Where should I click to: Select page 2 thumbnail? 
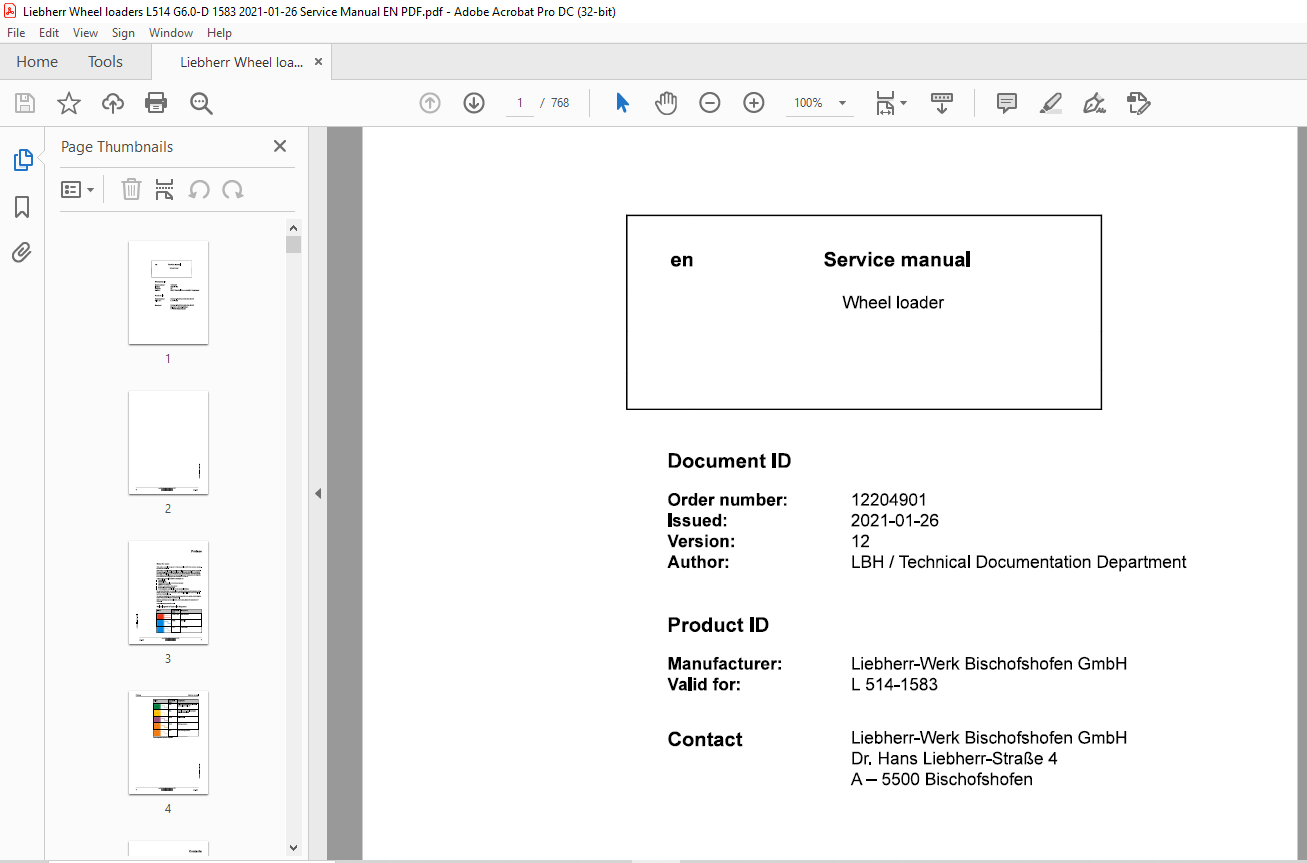pos(168,442)
